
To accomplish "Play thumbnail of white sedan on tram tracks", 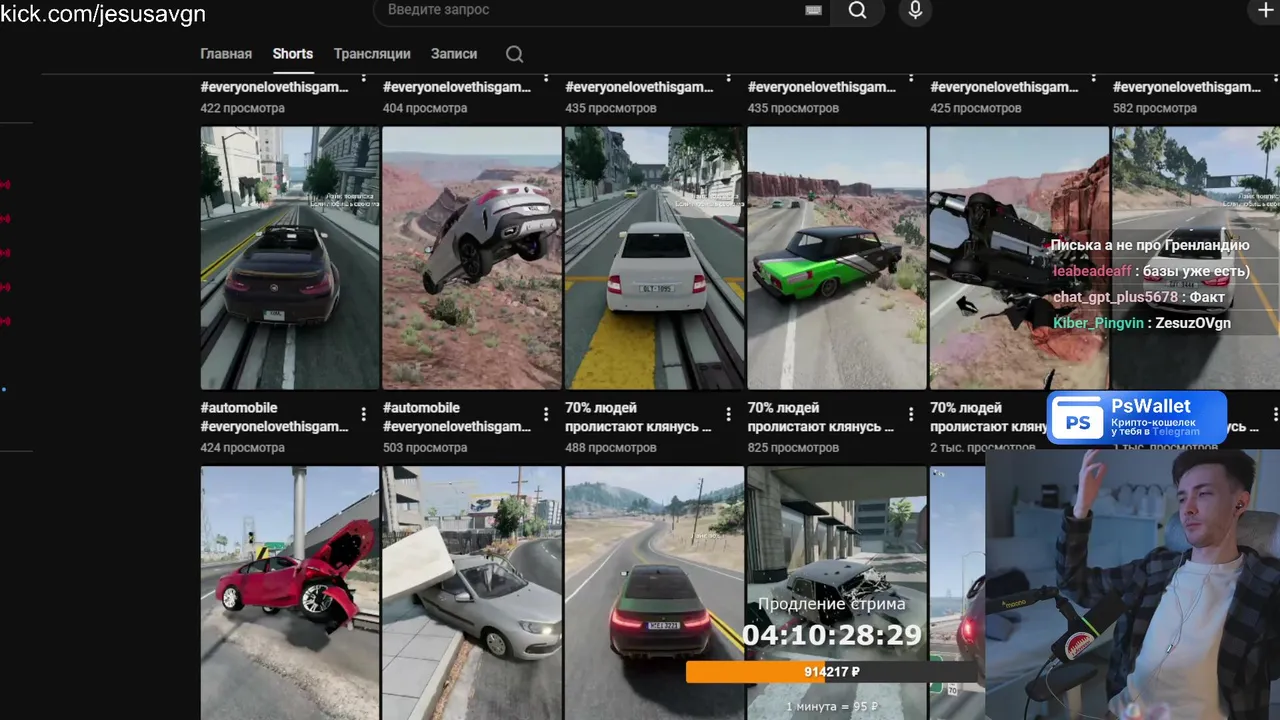I will pyautogui.click(x=655, y=257).
